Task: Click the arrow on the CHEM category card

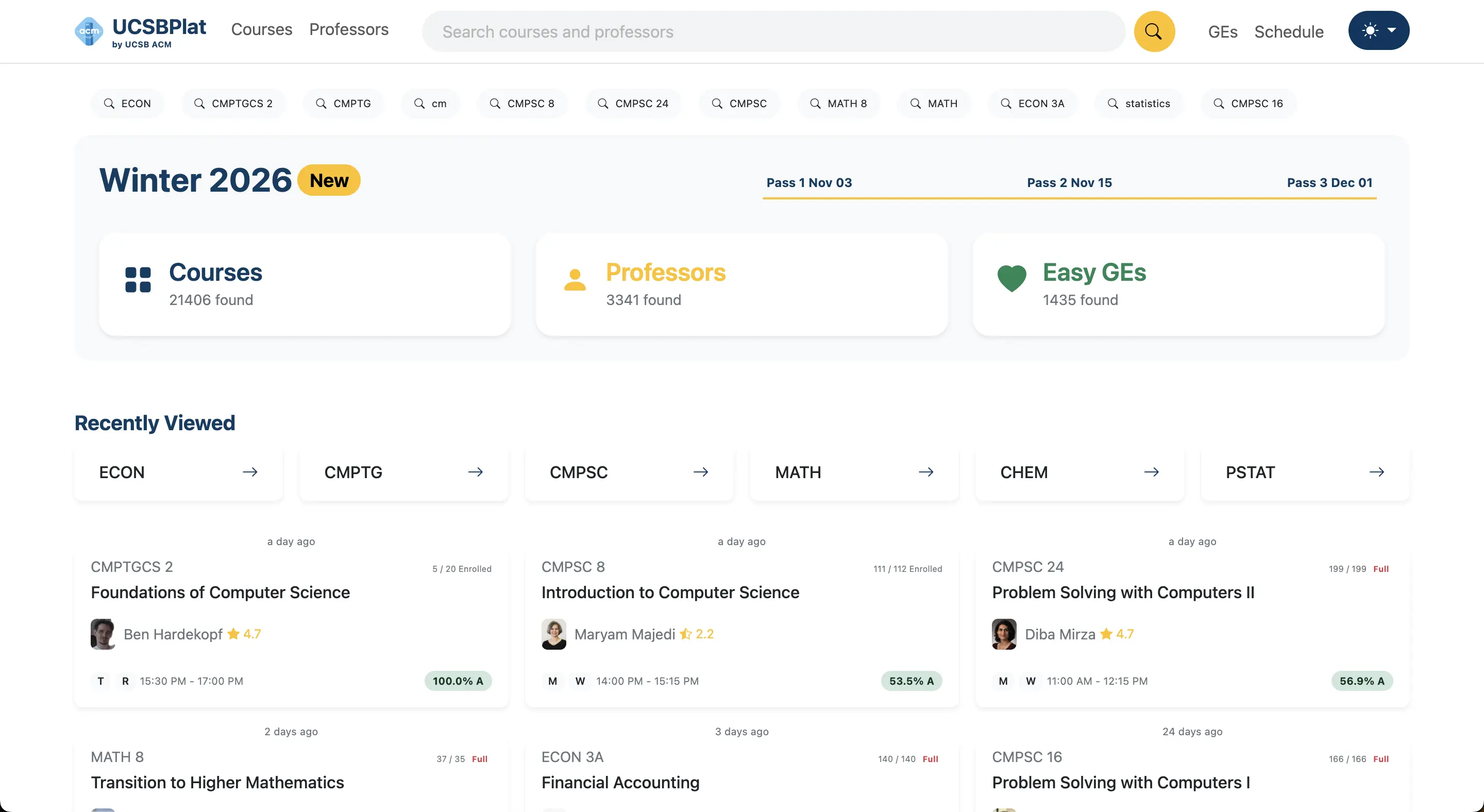Action: (x=1151, y=471)
